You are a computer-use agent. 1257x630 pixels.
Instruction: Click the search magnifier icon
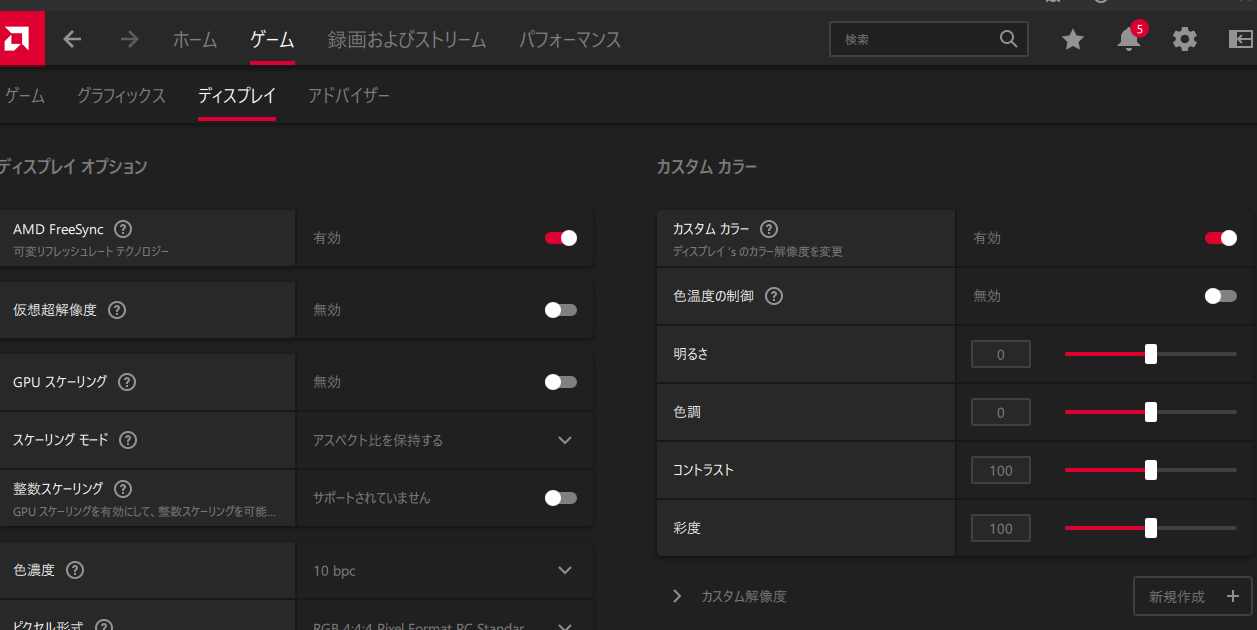point(1008,39)
